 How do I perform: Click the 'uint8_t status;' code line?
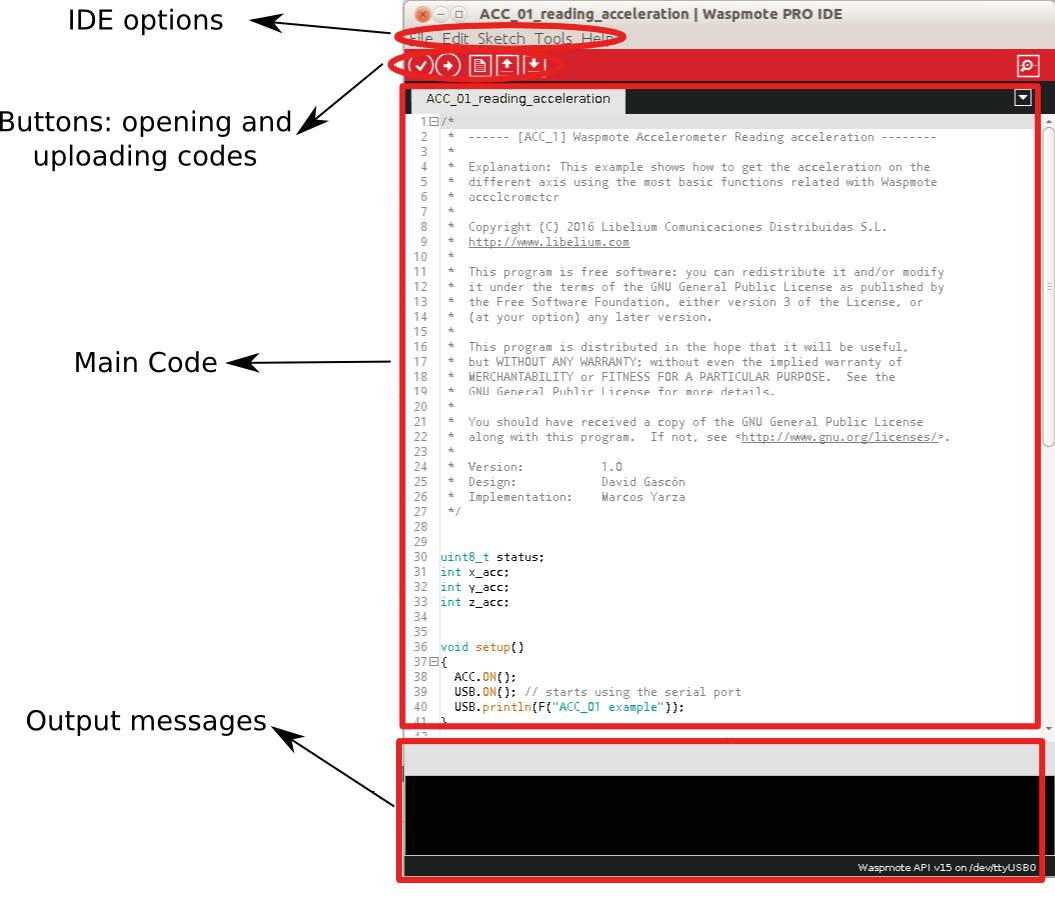point(493,557)
